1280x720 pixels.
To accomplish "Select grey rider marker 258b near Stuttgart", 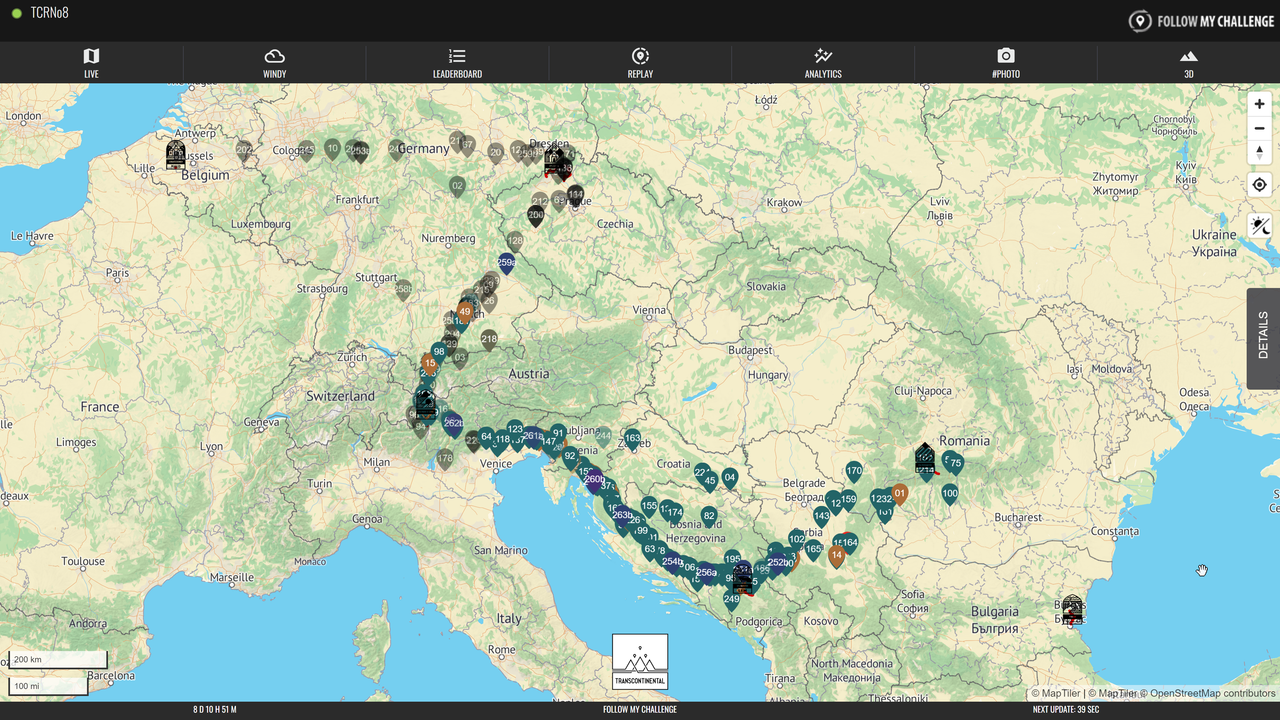I will click(x=403, y=290).
